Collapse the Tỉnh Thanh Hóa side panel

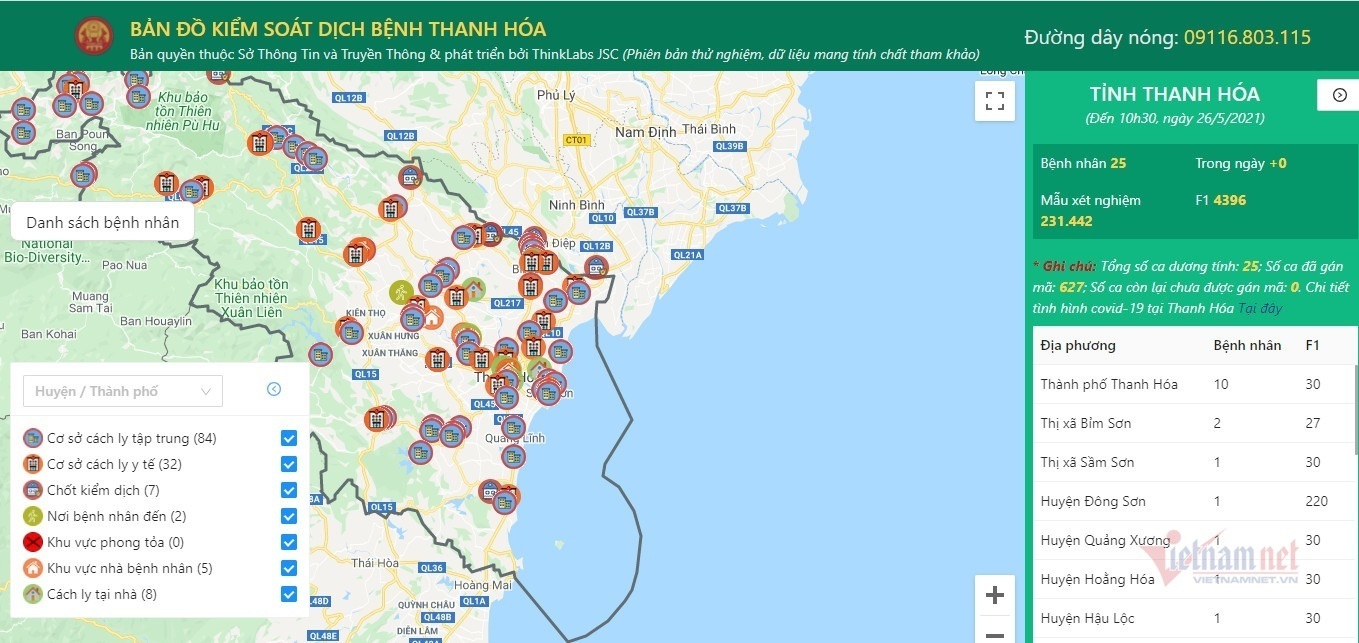(x=1338, y=94)
